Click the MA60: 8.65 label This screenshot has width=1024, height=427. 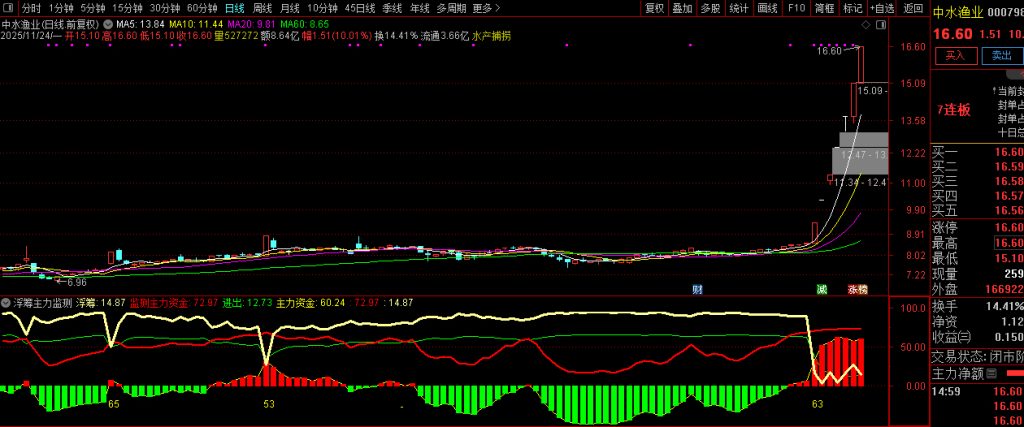[x=303, y=24]
